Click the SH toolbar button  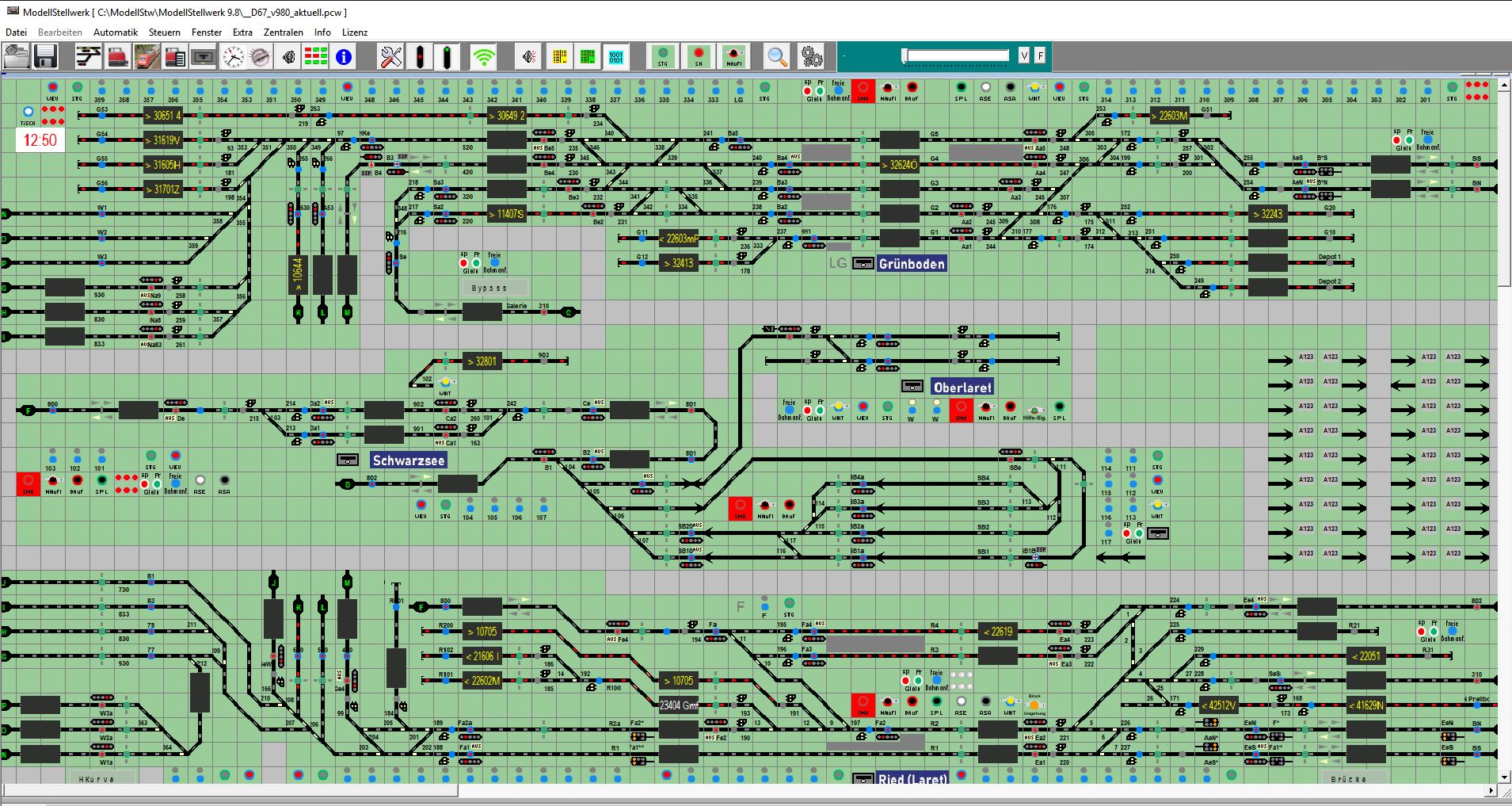coord(699,57)
